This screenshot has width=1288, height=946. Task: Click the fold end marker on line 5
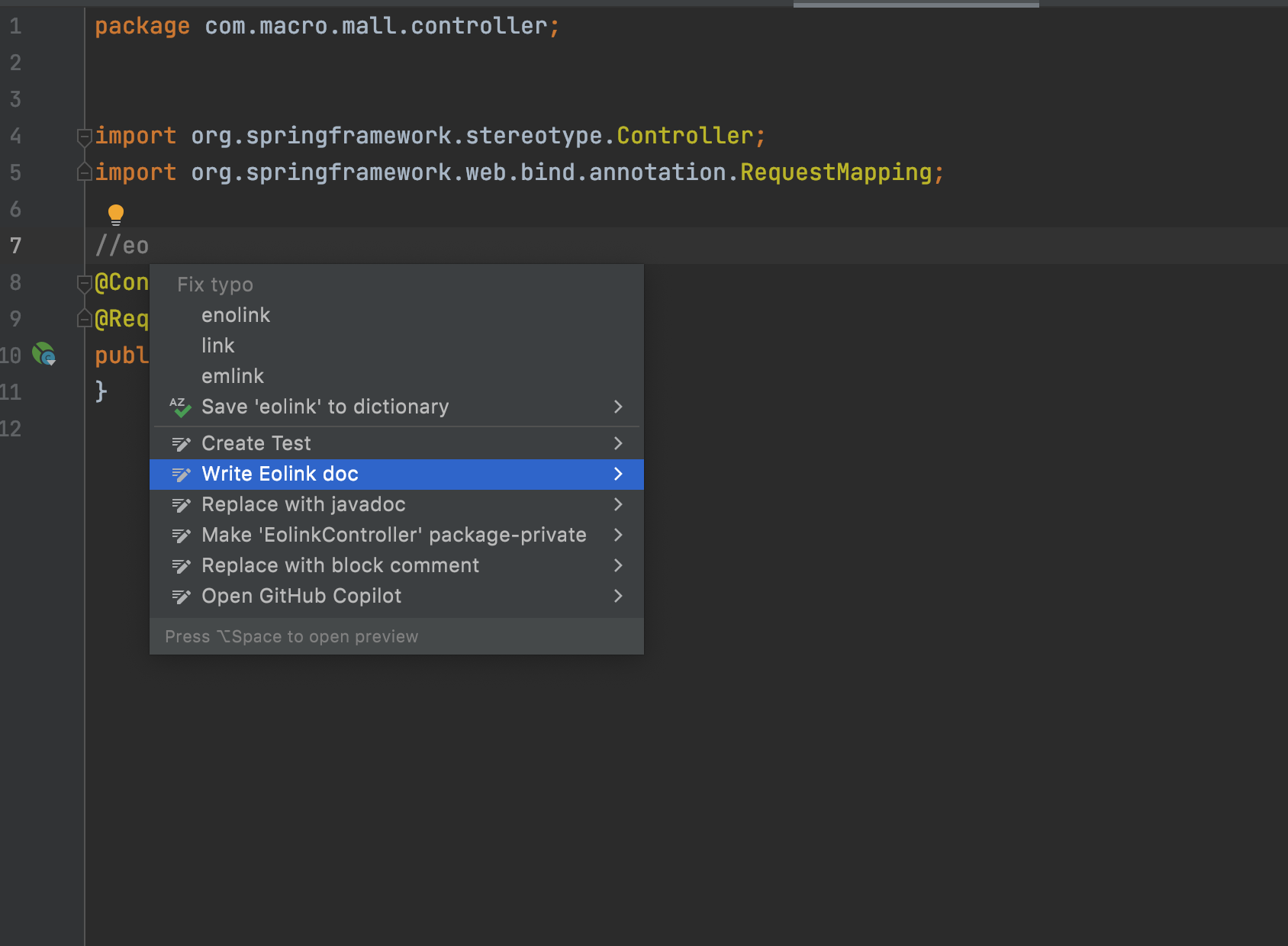point(85,172)
